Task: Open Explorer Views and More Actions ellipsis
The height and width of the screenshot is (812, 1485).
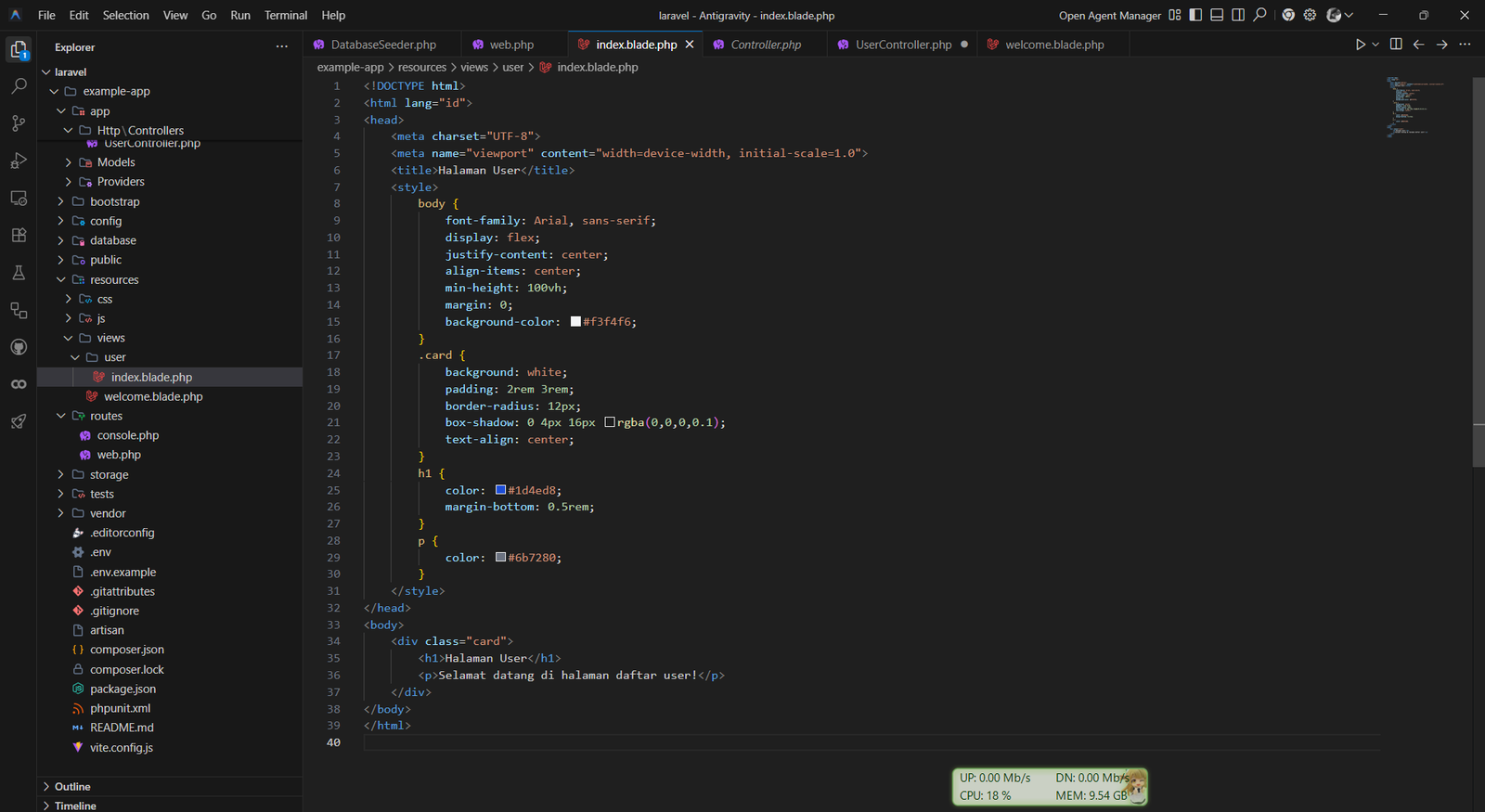Action: click(x=282, y=46)
